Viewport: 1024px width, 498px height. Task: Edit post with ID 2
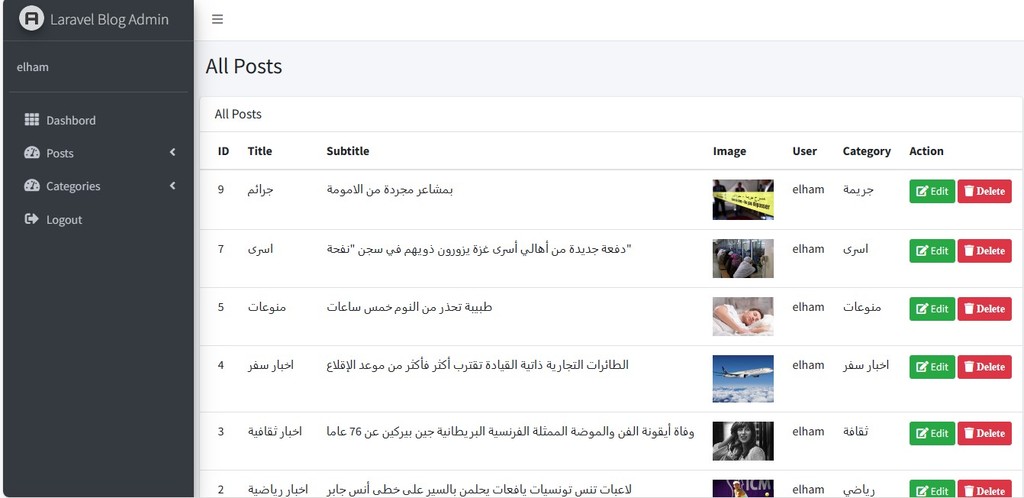coord(932,489)
